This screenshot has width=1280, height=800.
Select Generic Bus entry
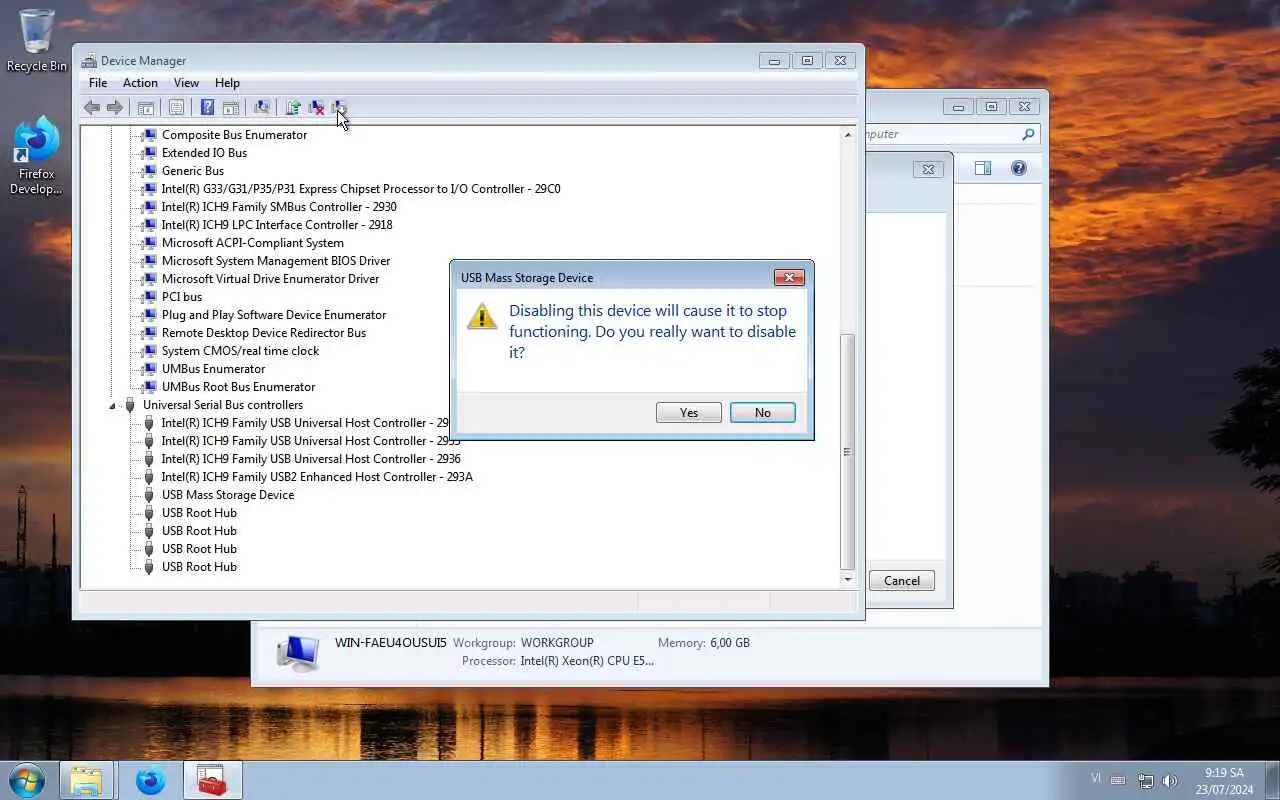click(193, 171)
